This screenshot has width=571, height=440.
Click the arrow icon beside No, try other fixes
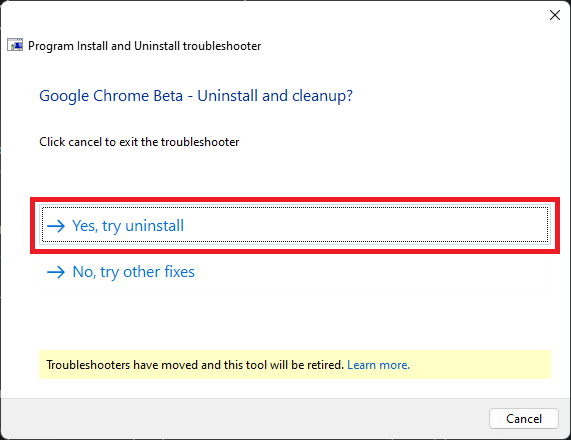tap(56, 272)
